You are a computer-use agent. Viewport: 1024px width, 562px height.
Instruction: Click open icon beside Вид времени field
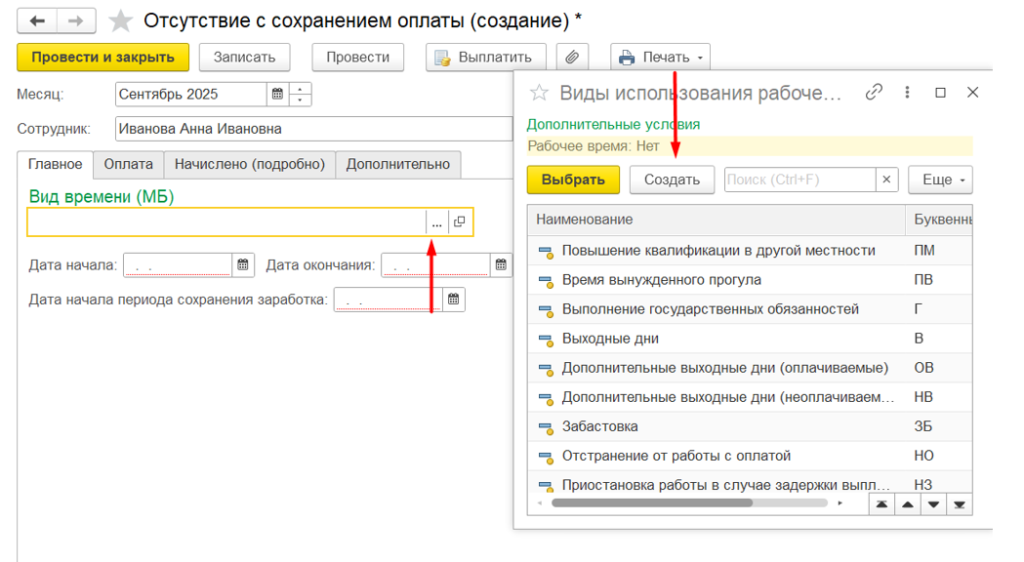click(459, 223)
